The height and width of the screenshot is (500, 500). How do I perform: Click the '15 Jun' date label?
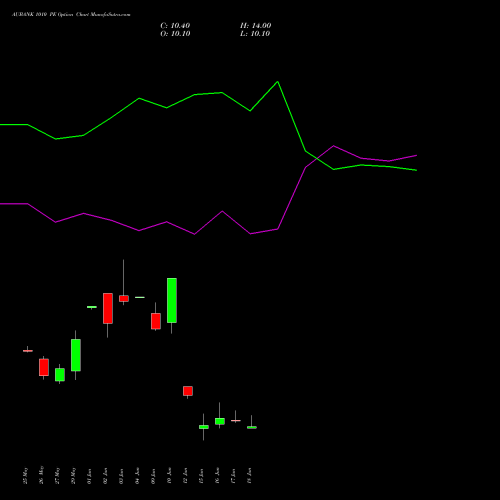pyautogui.click(x=202, y=476)
